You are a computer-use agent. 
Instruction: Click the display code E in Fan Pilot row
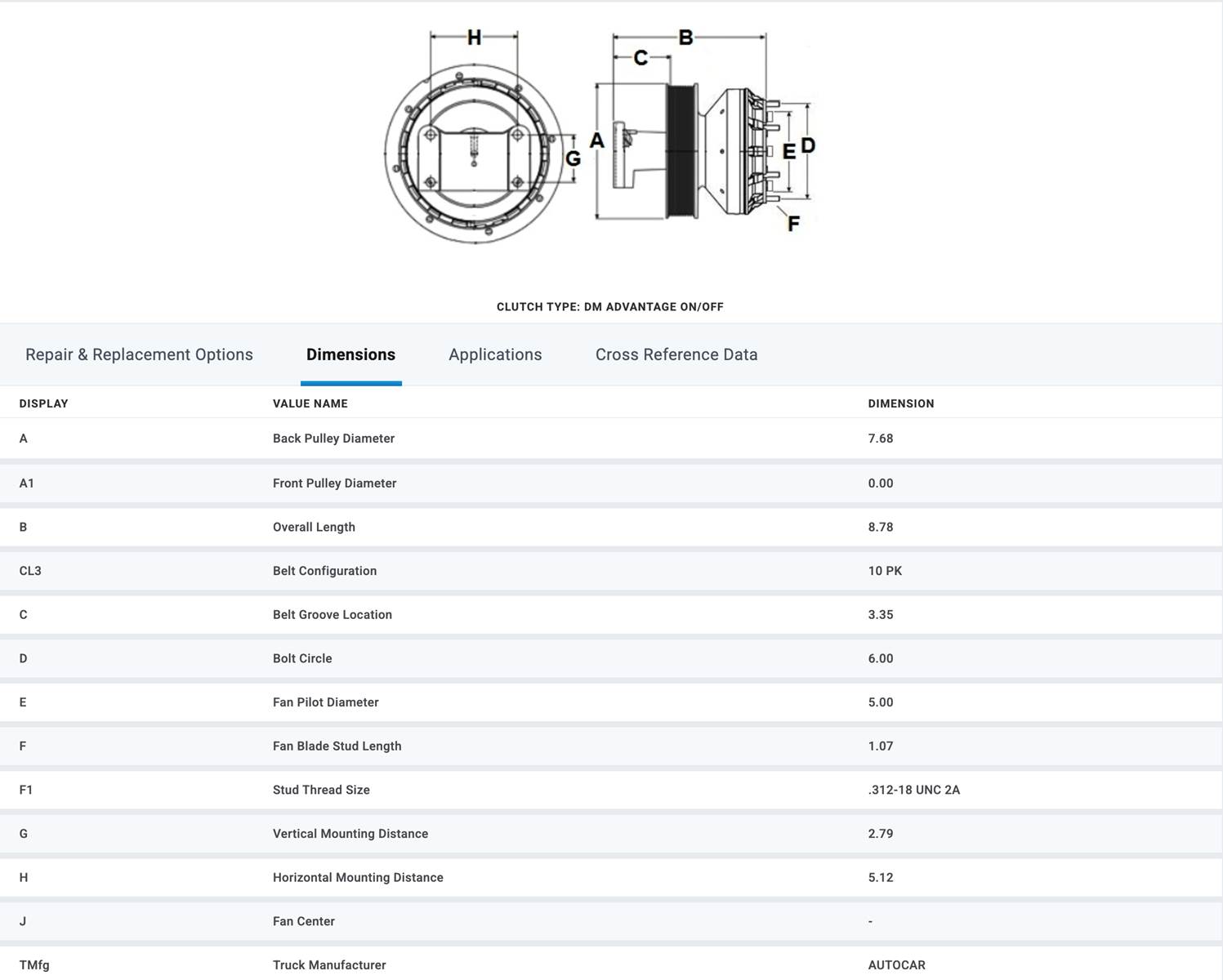coord(23,702)
